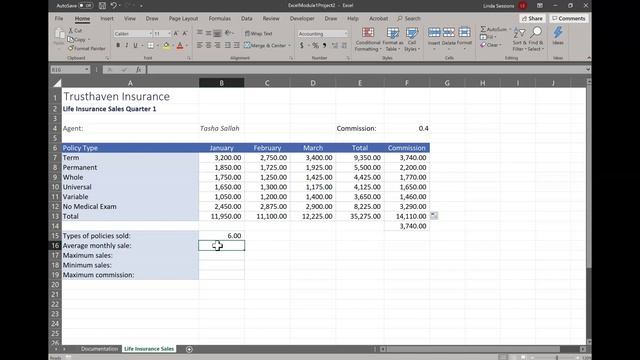Switch to the Formulas tab
The width and height of the screenshot is (640, 360).
click(x=220, y=18)
